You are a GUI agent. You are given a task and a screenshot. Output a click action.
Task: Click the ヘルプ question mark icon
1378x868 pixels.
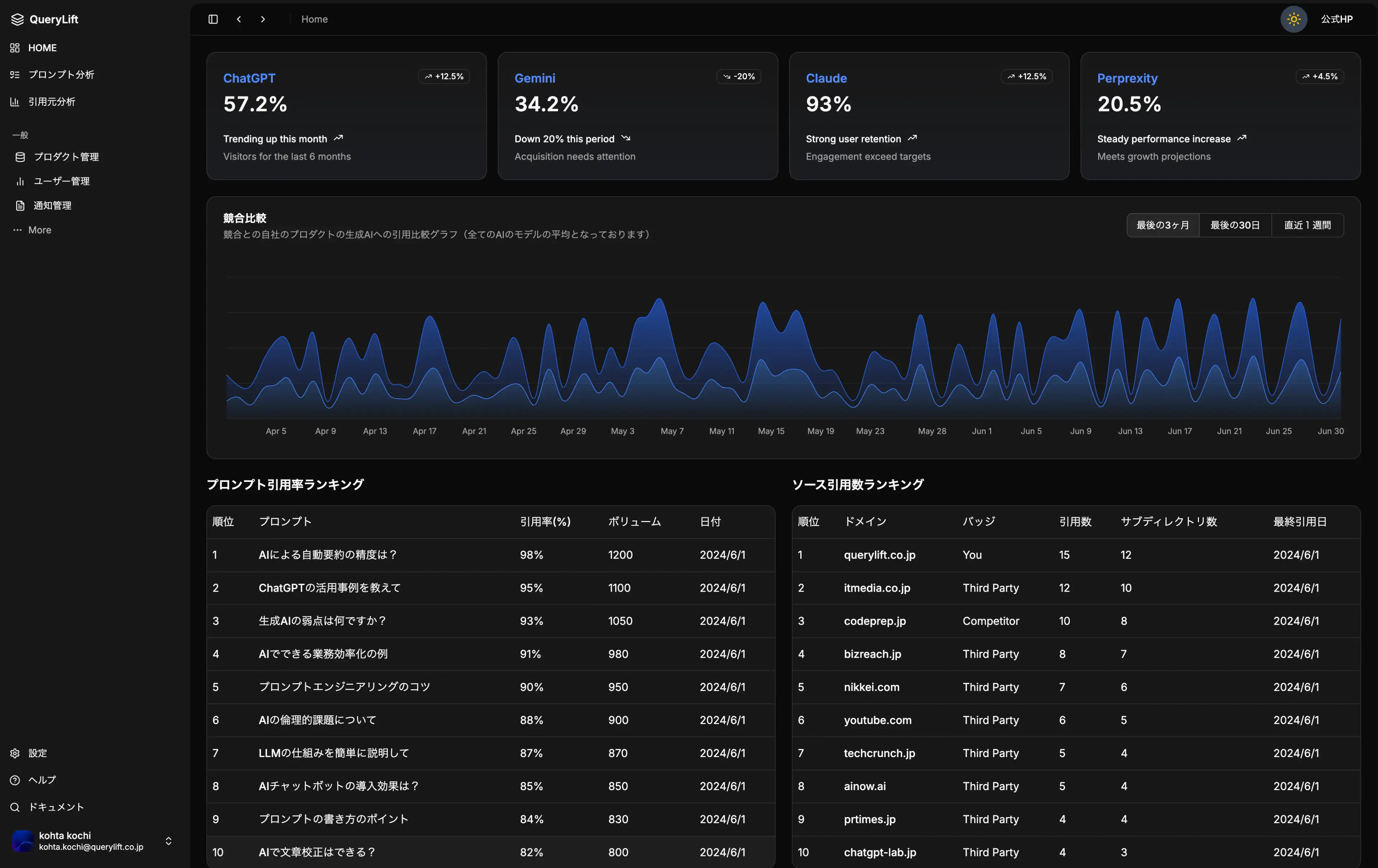[15, 780]
